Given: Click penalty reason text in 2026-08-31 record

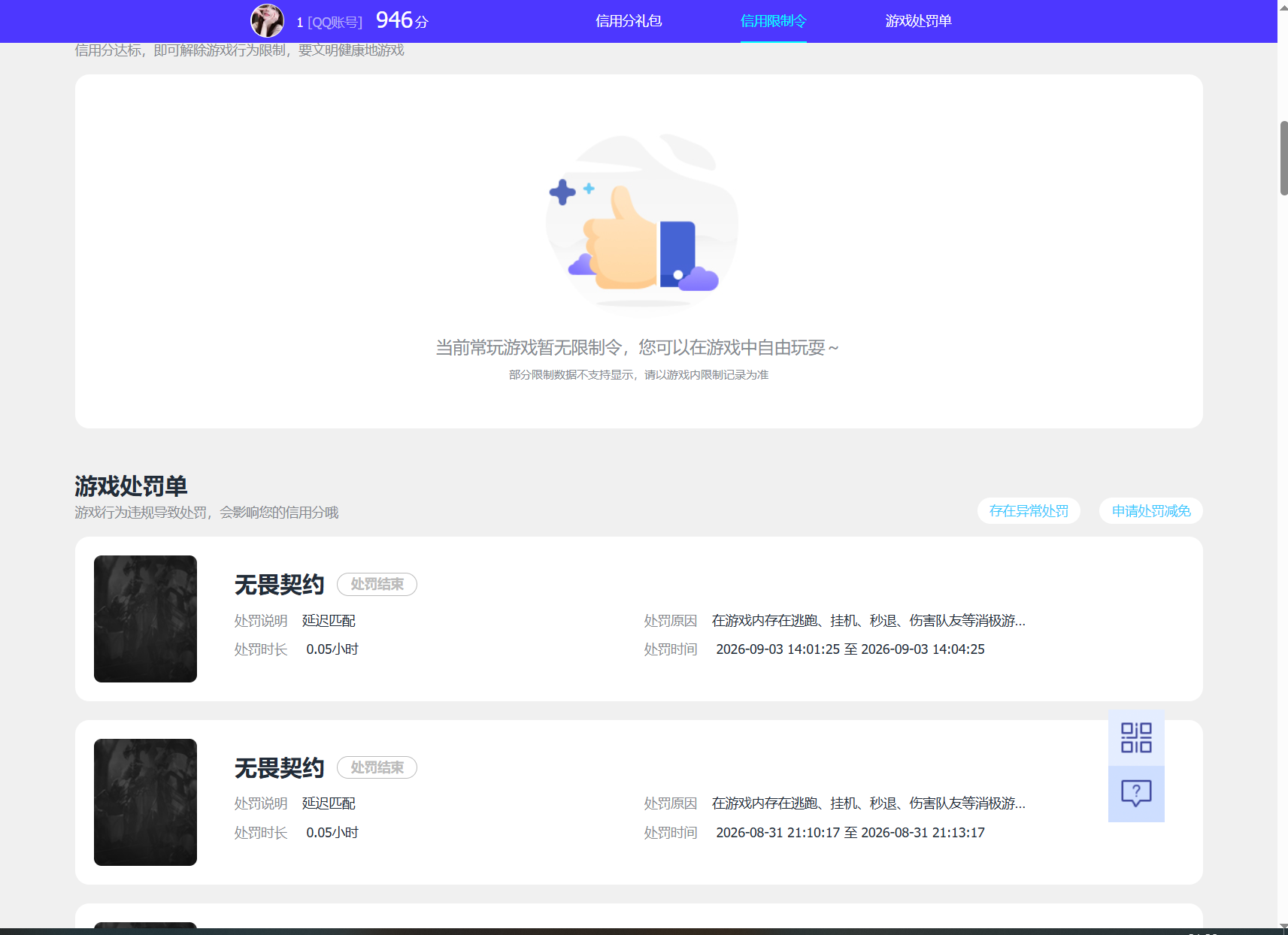Looking at the screenshot, I should click(868, 803).
